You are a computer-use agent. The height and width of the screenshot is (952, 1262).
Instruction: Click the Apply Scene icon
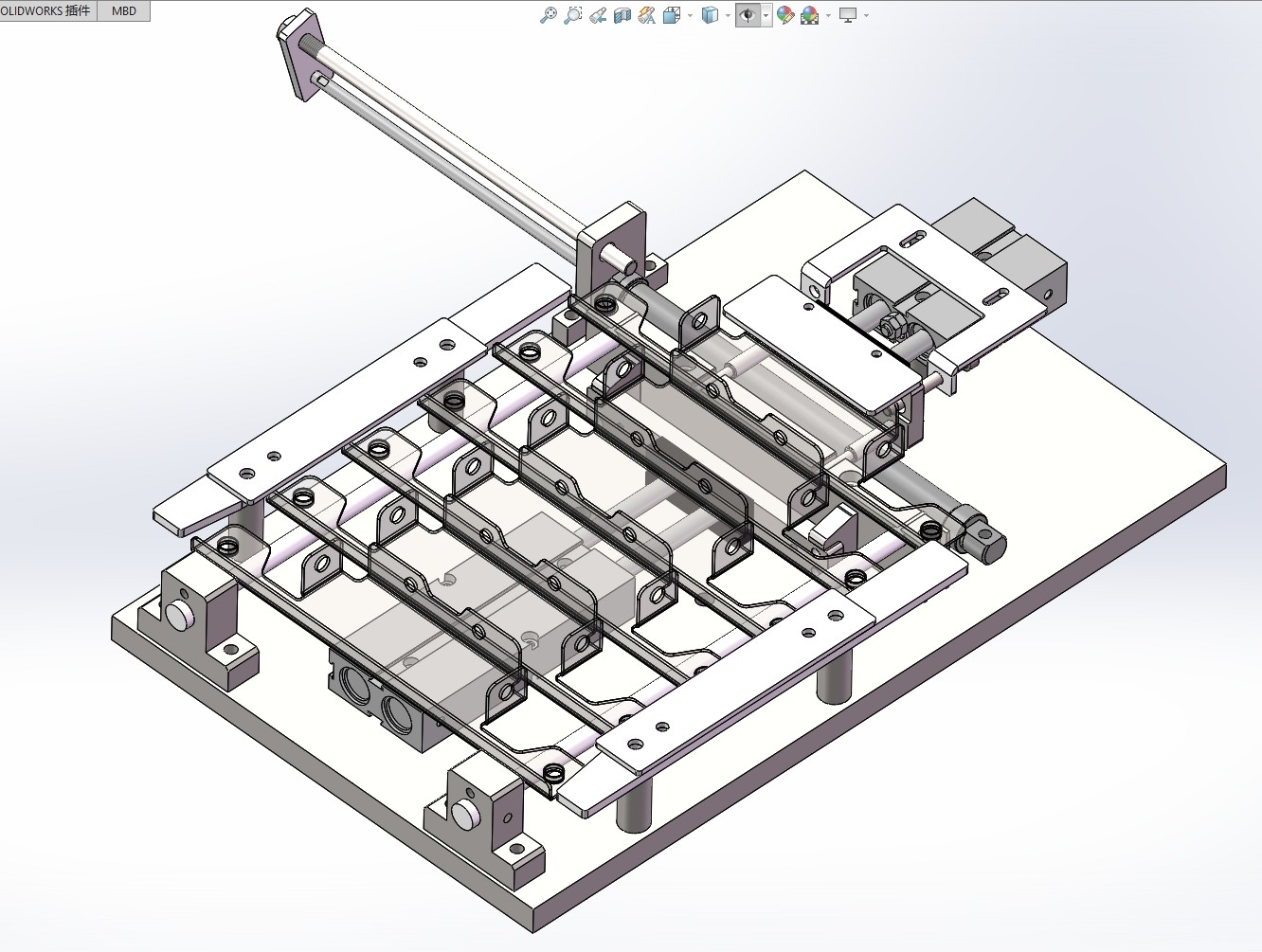click(x=810, y=15)
